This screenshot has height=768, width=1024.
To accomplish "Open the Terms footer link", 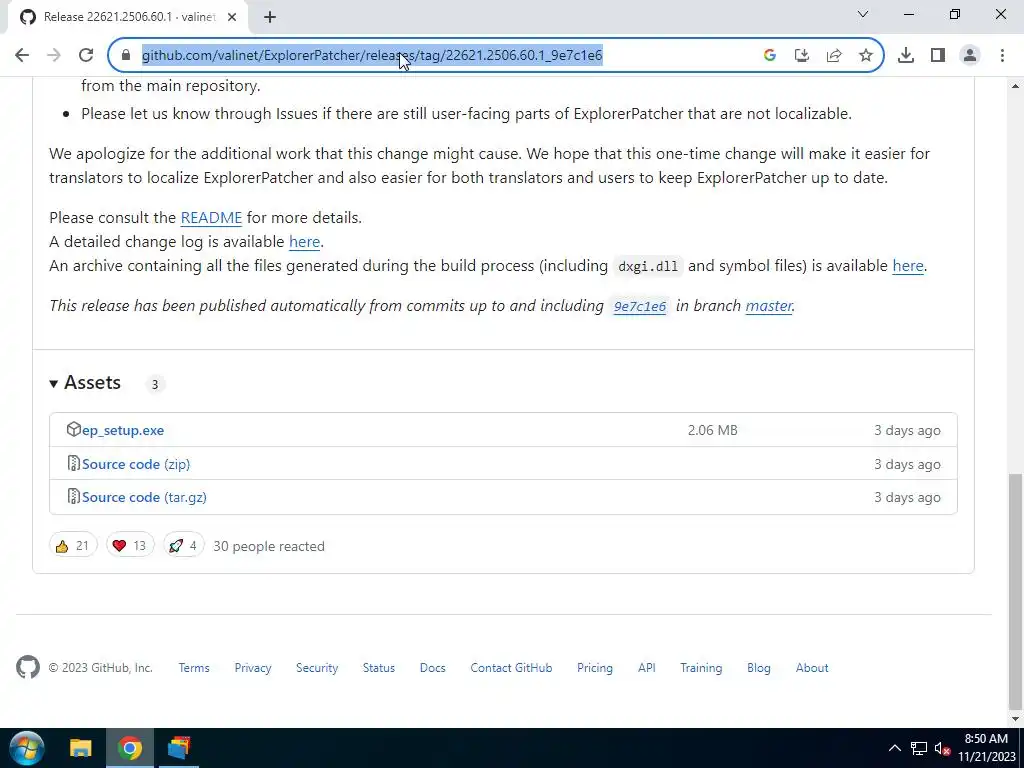I will point(194,668).
